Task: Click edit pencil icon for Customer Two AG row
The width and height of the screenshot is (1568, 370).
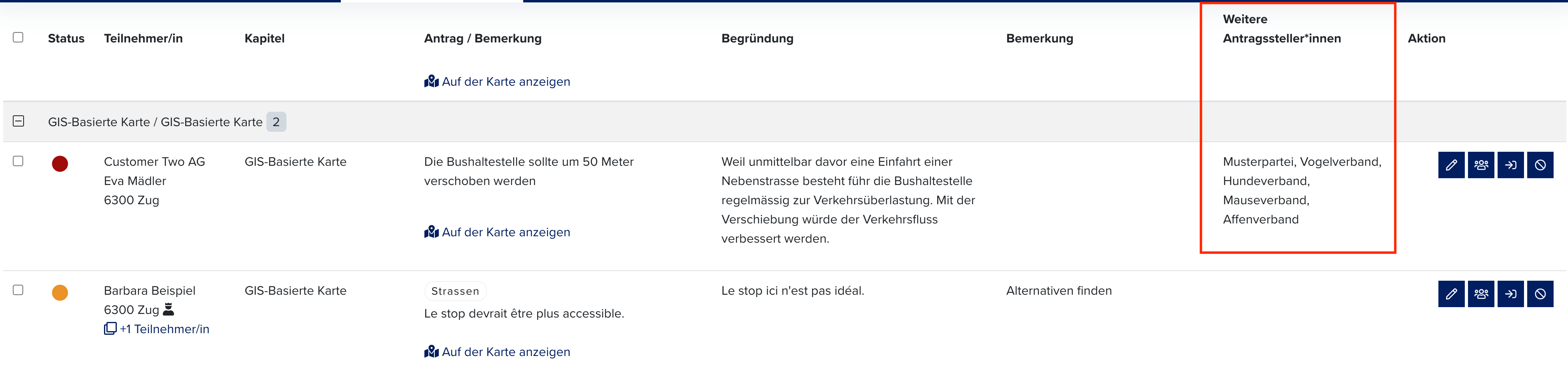Action: [x=1451, y=165]
